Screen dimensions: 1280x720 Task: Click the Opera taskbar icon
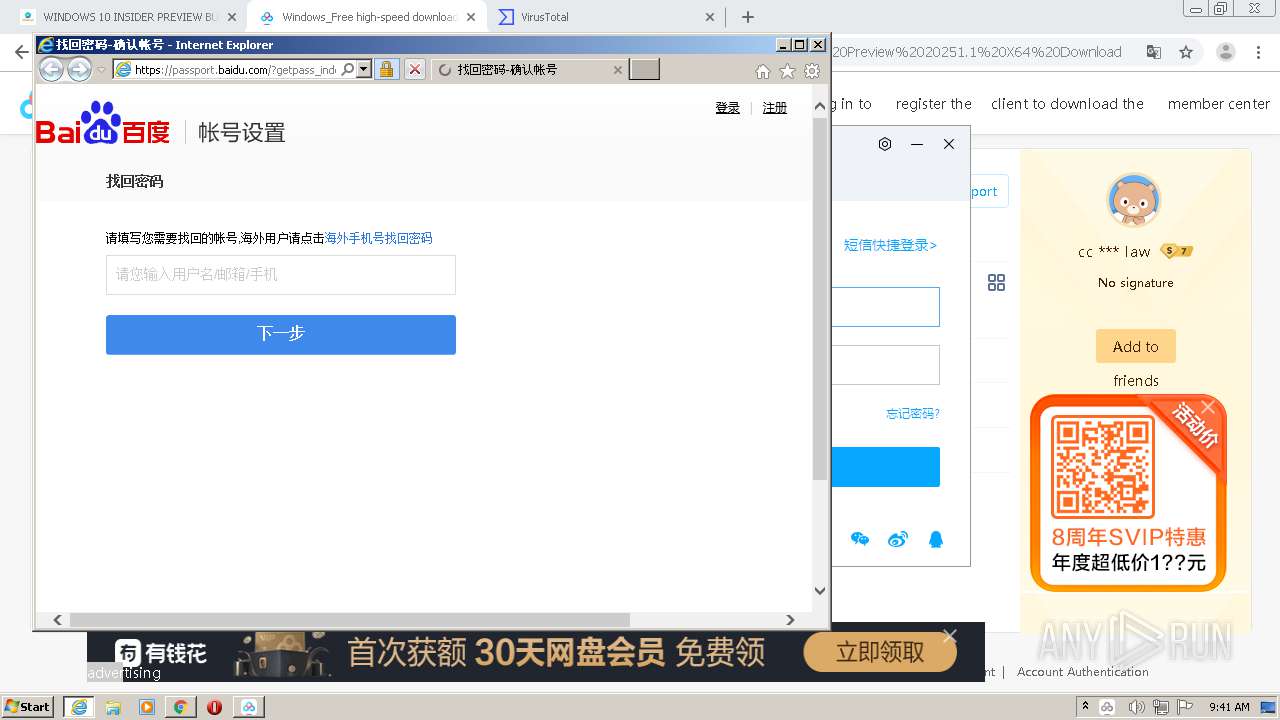point(214,707)
